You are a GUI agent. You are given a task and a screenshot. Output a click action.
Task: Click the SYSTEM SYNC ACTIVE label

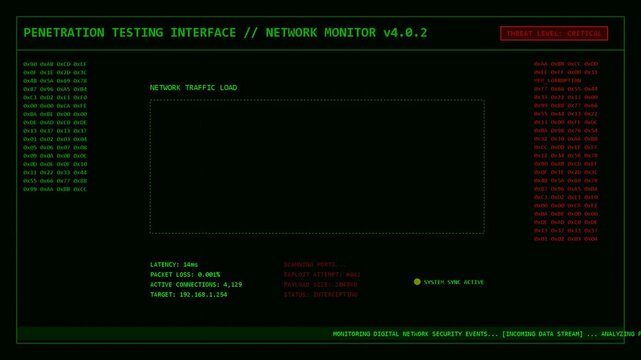click(x=453, y=282)
